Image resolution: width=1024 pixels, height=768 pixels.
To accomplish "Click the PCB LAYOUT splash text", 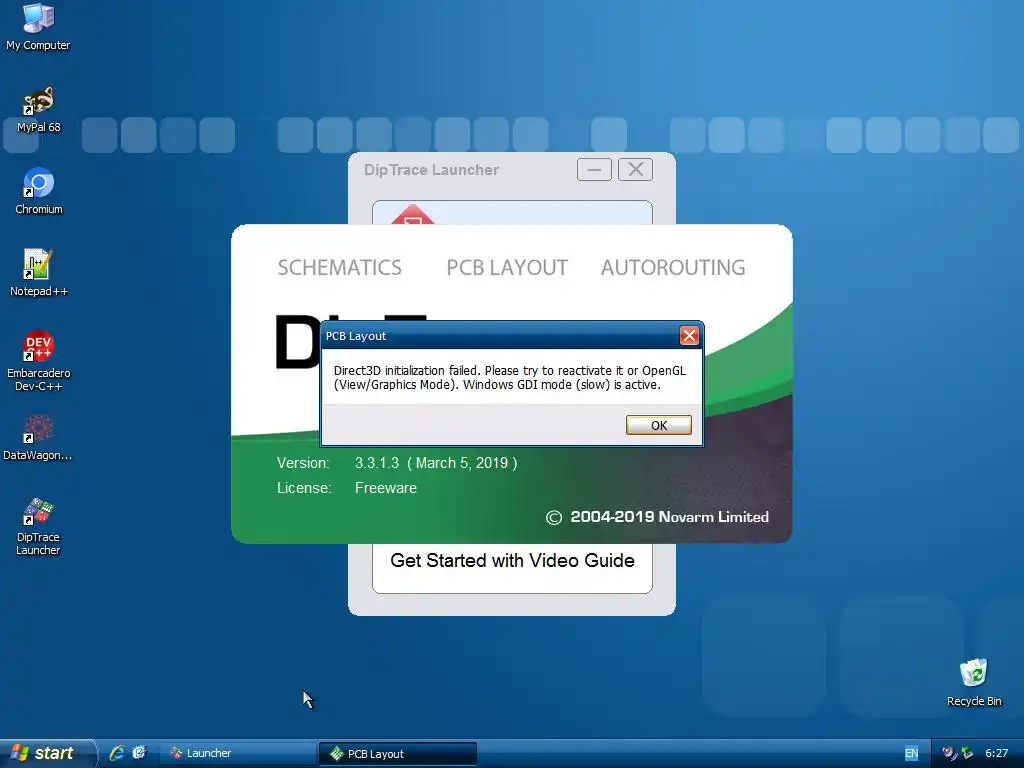I will [507, 268].
